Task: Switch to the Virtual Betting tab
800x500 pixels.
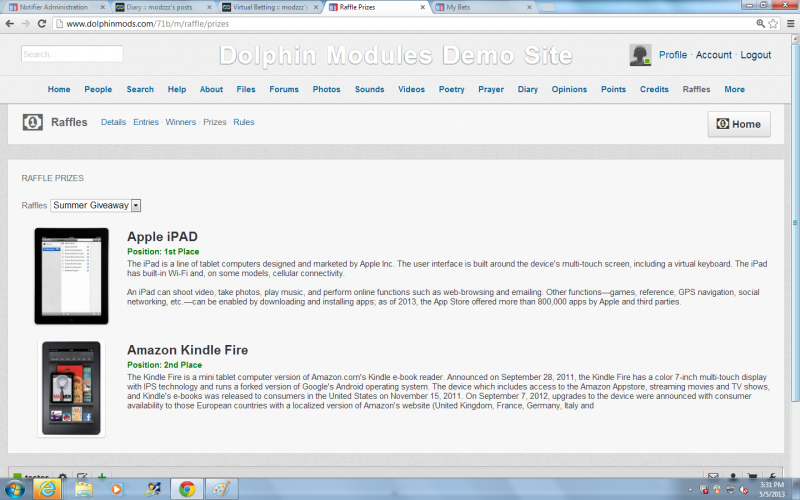Action: tap(270, 7)
